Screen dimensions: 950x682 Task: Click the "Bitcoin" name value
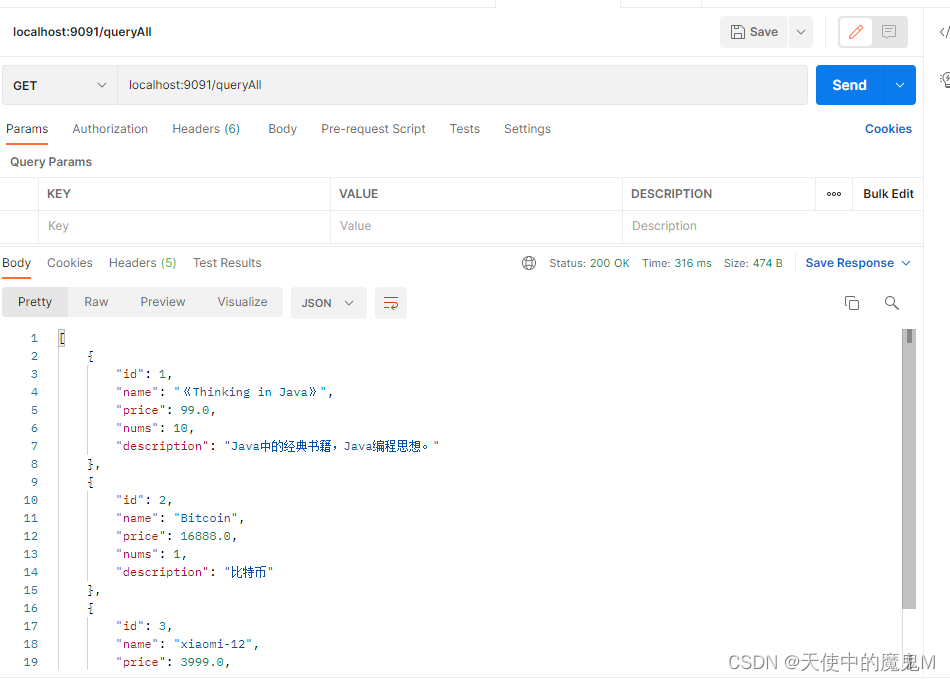(205, 518)
